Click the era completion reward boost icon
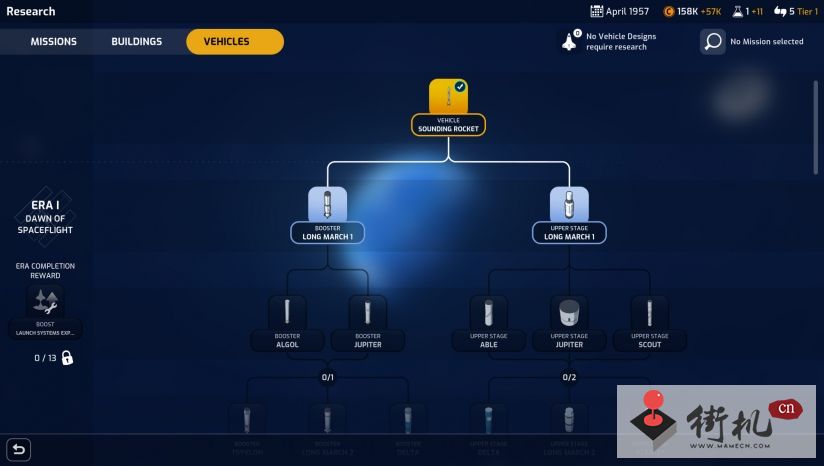The width and height of the screenshot is (824, 466). [x=45, y=302]
